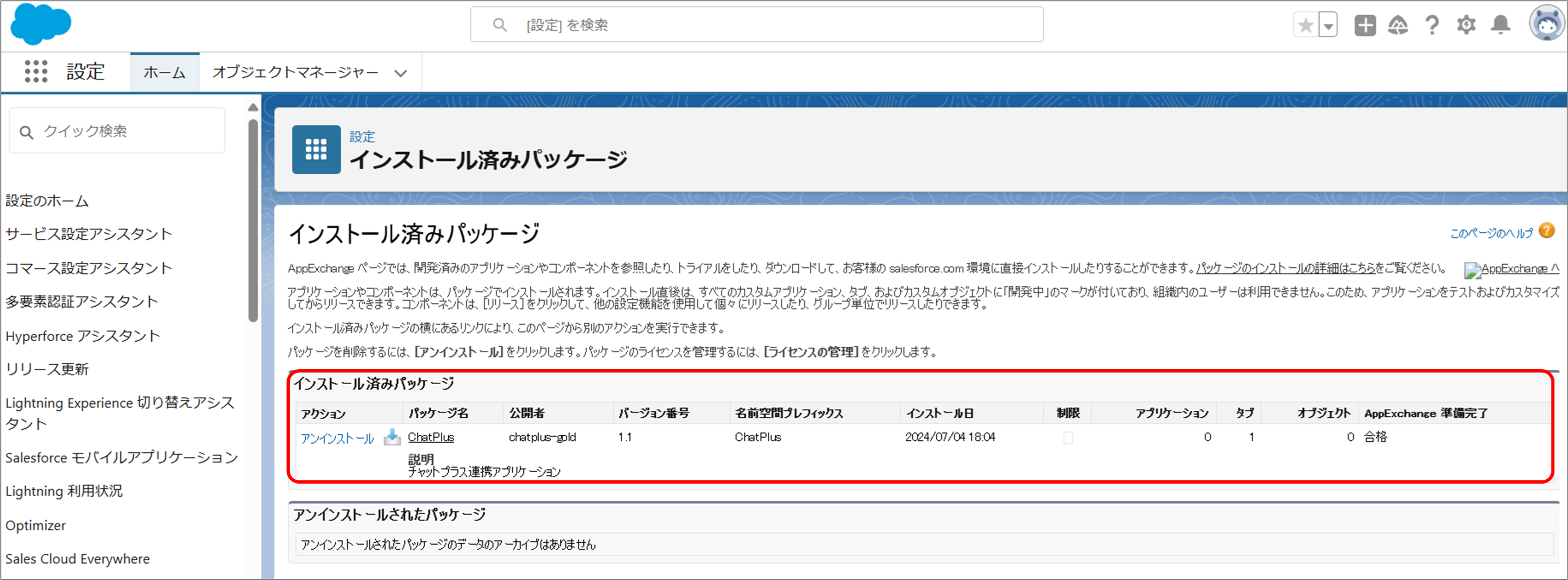Viewport: 1568px width, 580px height.
Task: Click the Salesforce cloud logo
Action: click(41, 24)
